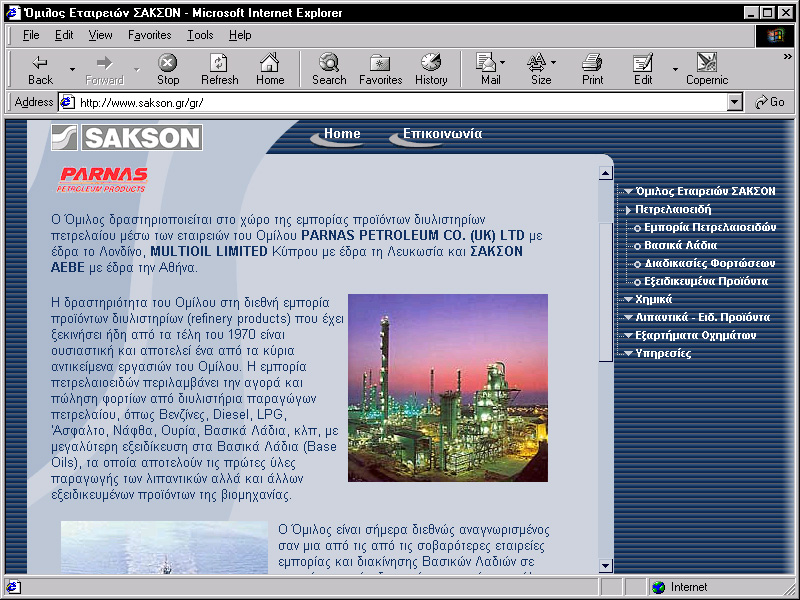Open the Επικοινωνία contact link
800x600 pixels.
click(x=442, y=134)
